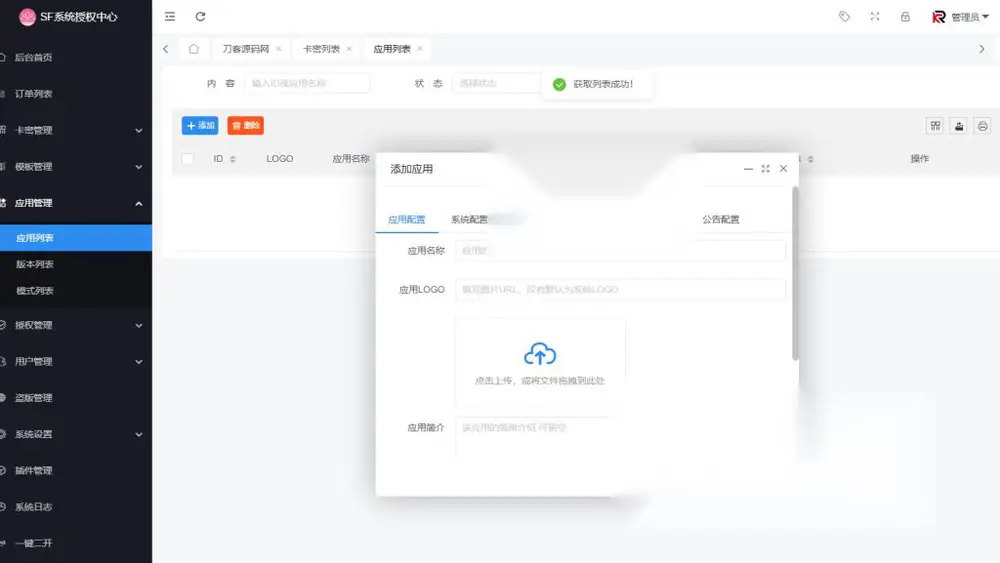
Task: Click the dialog vertical scrollbar
Action: (795, 274)
